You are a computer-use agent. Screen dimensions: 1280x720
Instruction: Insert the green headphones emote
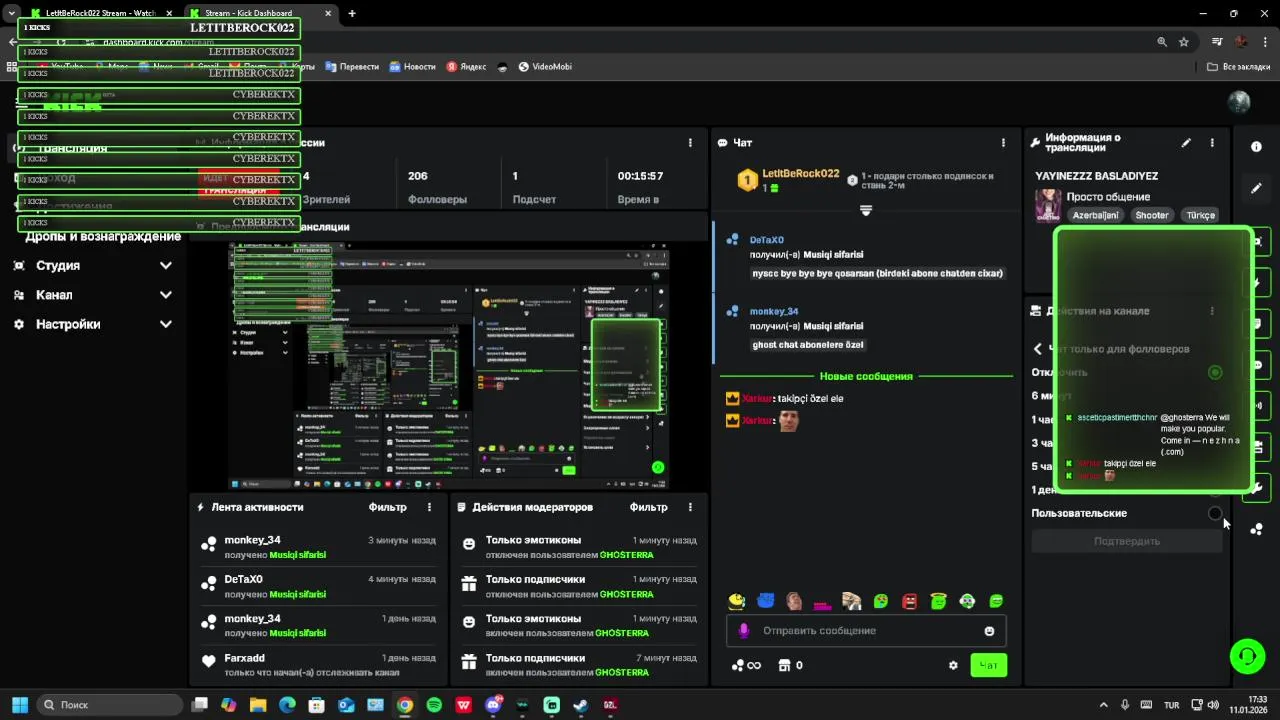coord(967,601)
